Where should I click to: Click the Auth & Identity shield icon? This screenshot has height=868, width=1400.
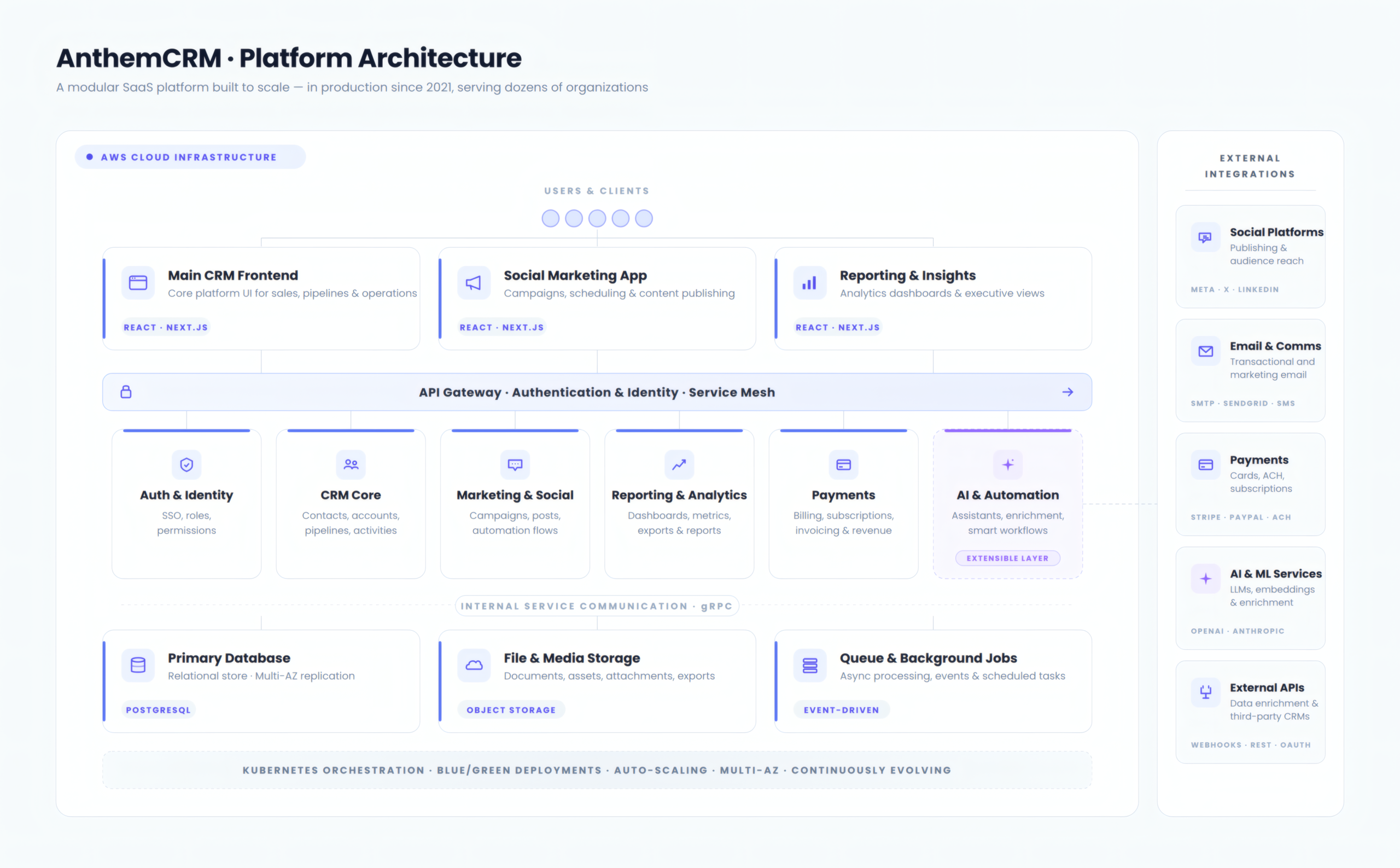coord(186,464)
